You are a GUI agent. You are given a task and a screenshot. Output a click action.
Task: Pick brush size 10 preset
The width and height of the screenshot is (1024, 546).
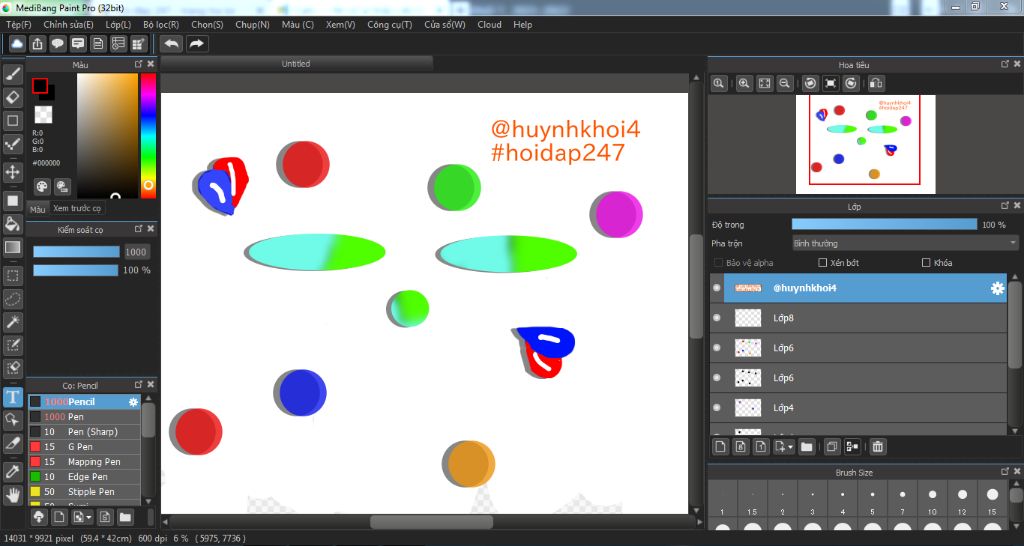click(x=932, y=500)
